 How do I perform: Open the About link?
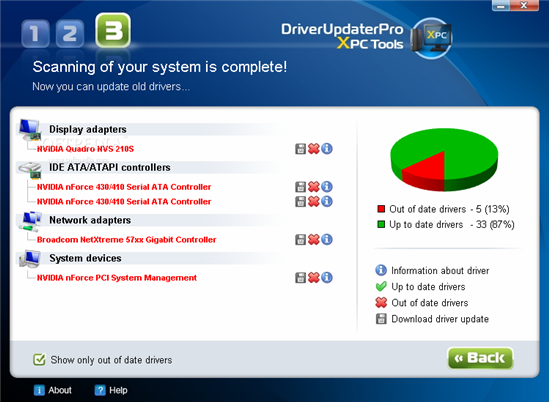(53, 390)
